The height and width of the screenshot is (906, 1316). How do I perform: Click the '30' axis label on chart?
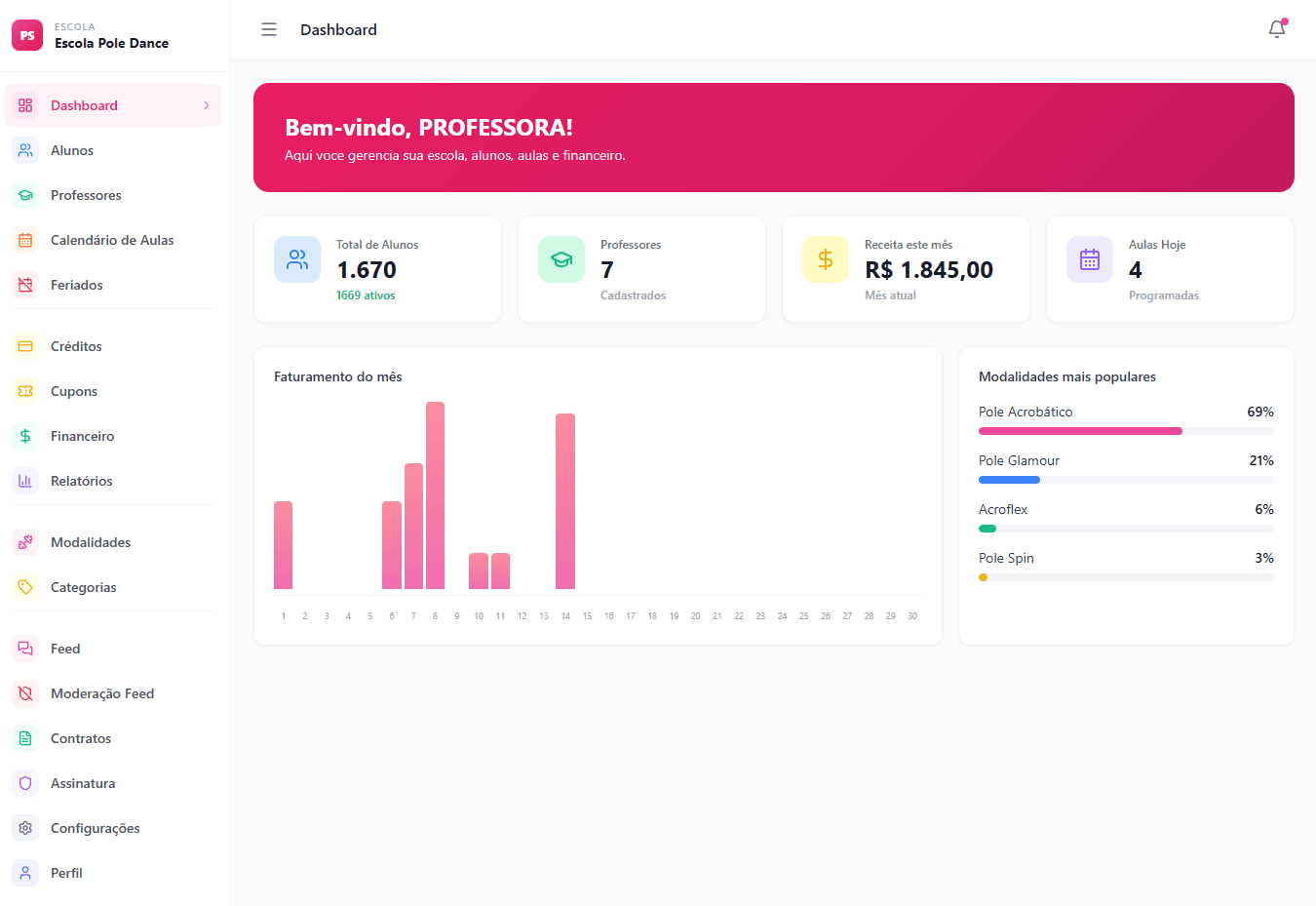pyautogui.click(x=912, y=616)
